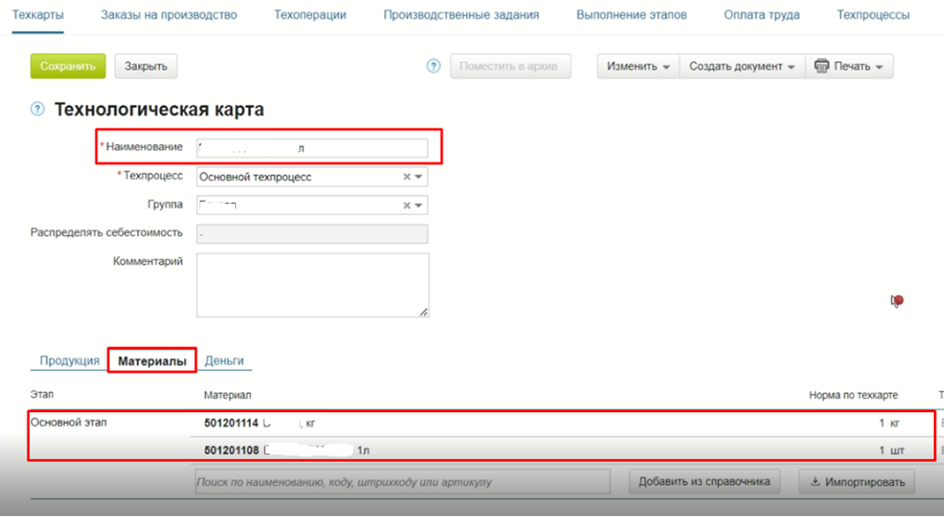Screen dimensions: 944x517
Task: Click the printer icon in Печать button
Action: click(x=822, y=66)
